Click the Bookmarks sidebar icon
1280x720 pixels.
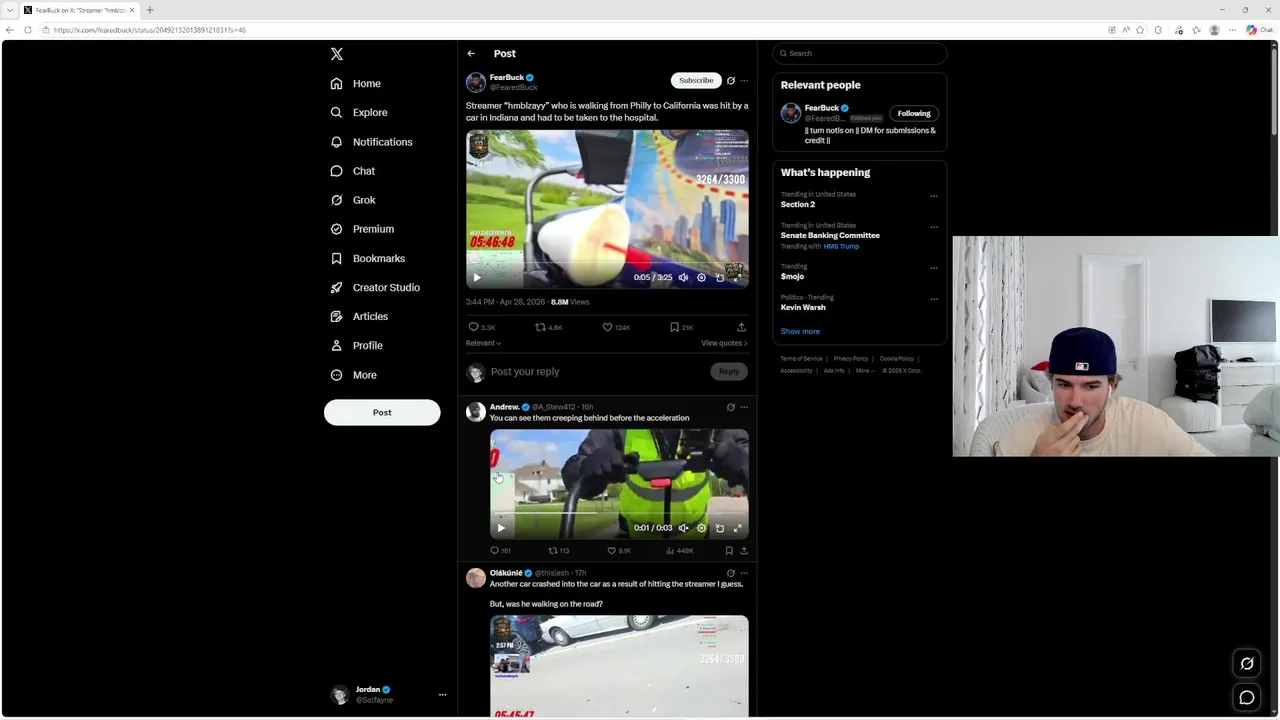337,258
